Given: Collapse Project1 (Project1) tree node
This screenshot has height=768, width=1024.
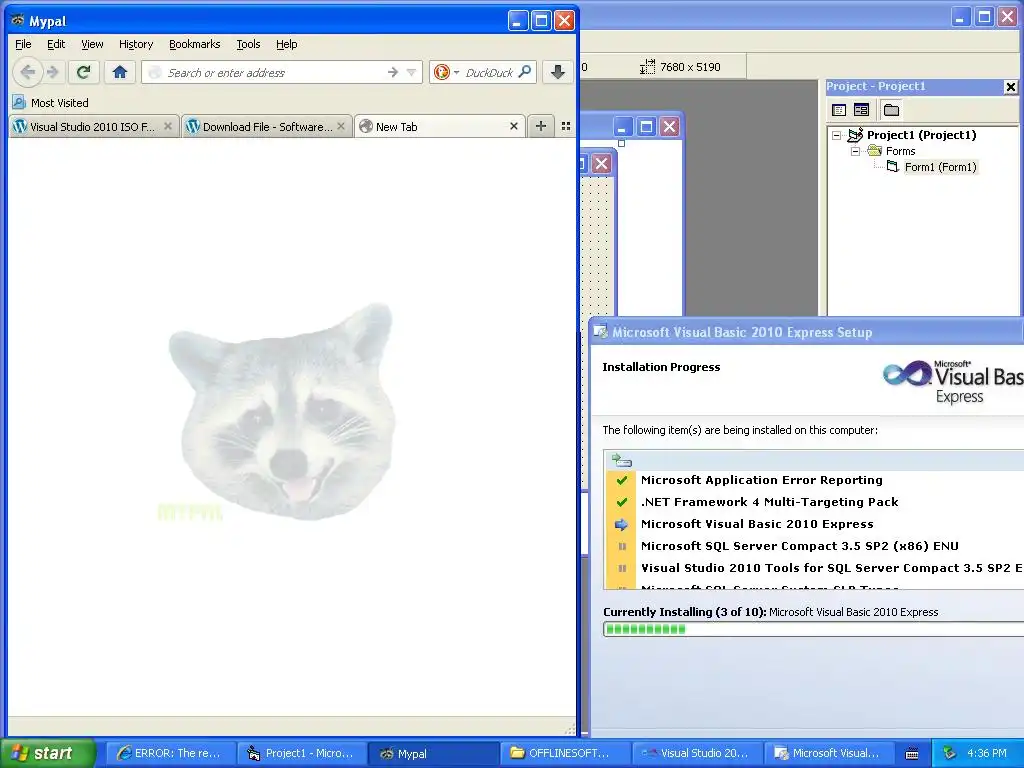Looking at the screenshot, I should click(x=837, y=135).
